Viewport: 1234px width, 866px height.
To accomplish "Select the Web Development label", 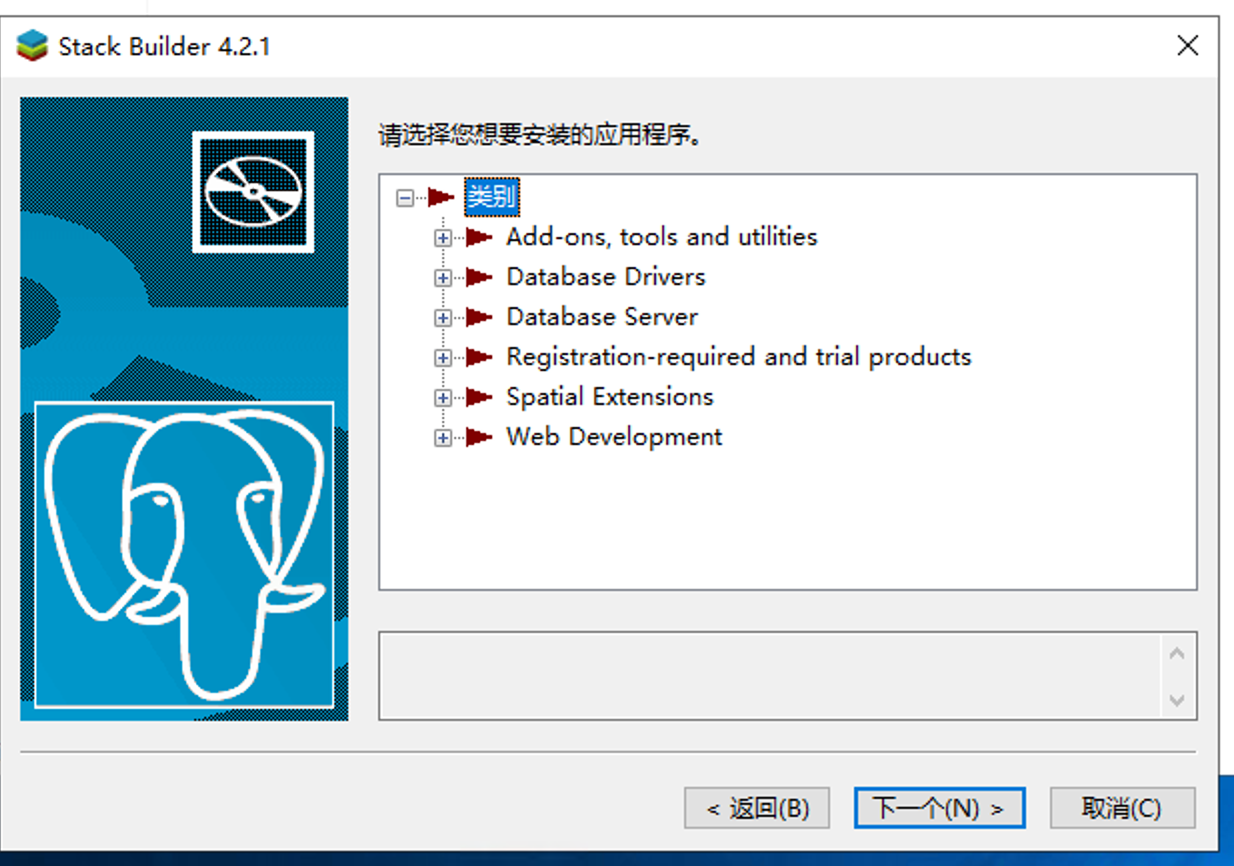I will pos(614,437).
